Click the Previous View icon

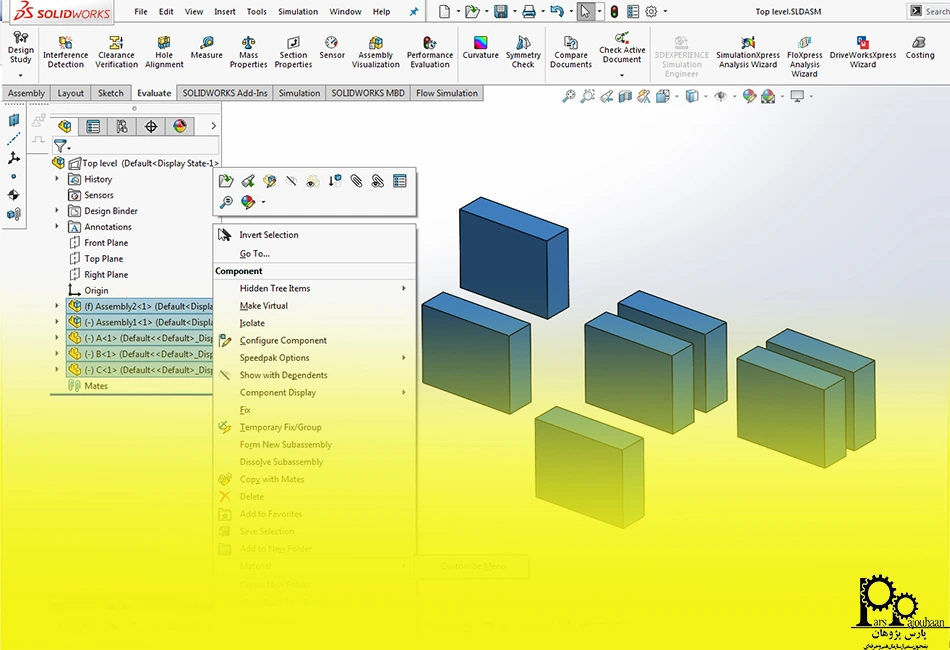(x=606, y=96)
